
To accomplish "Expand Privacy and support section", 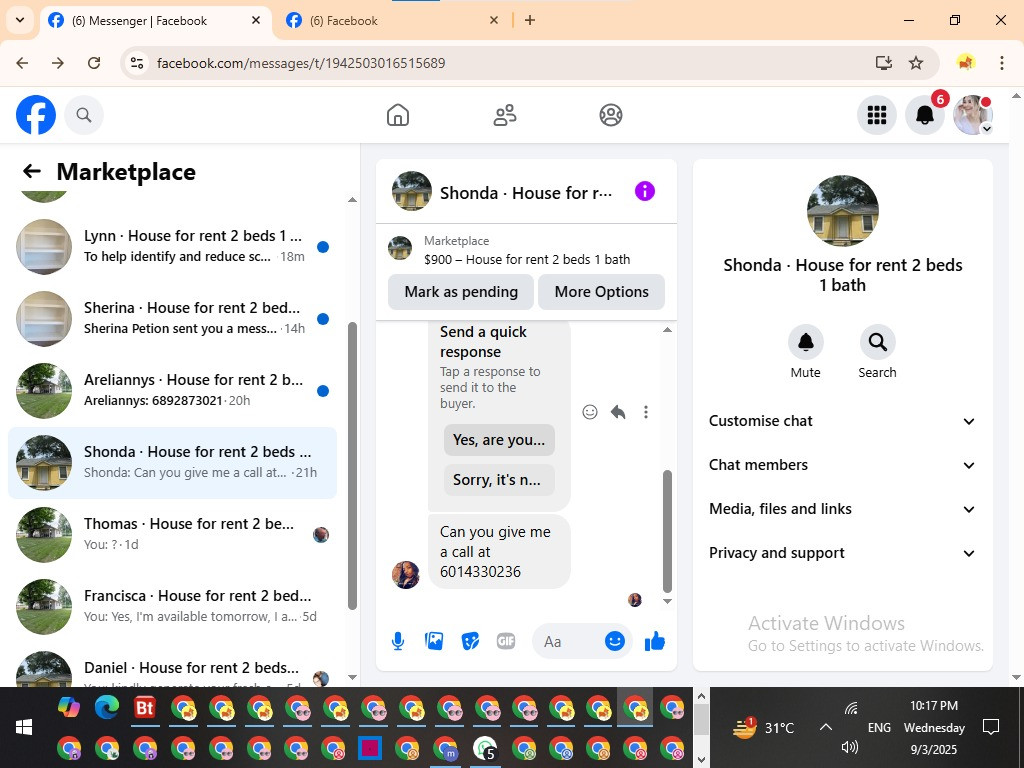I will click(x=842, y=553).
